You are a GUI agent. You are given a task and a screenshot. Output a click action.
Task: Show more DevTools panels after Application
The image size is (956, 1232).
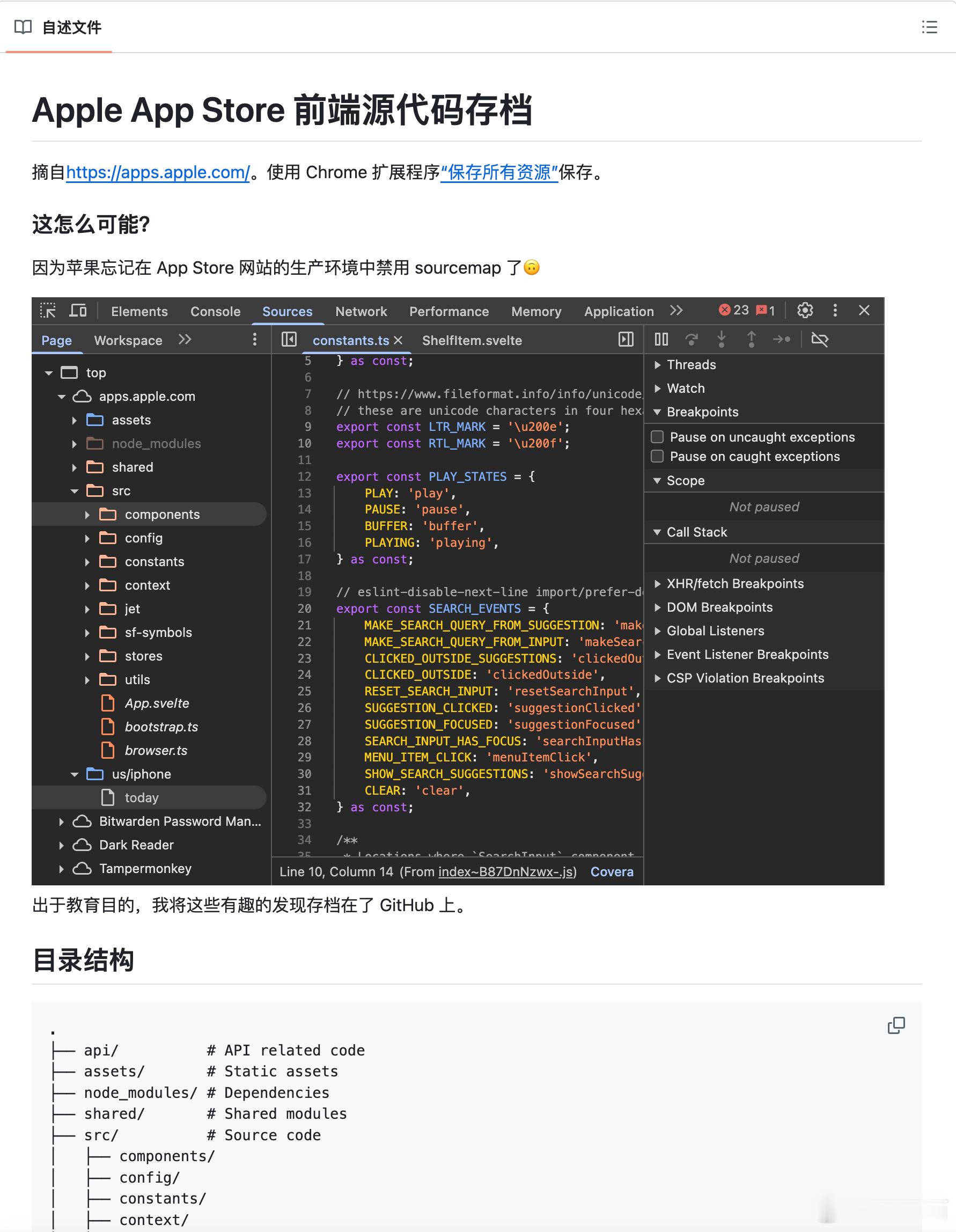(x=676, y=311)
